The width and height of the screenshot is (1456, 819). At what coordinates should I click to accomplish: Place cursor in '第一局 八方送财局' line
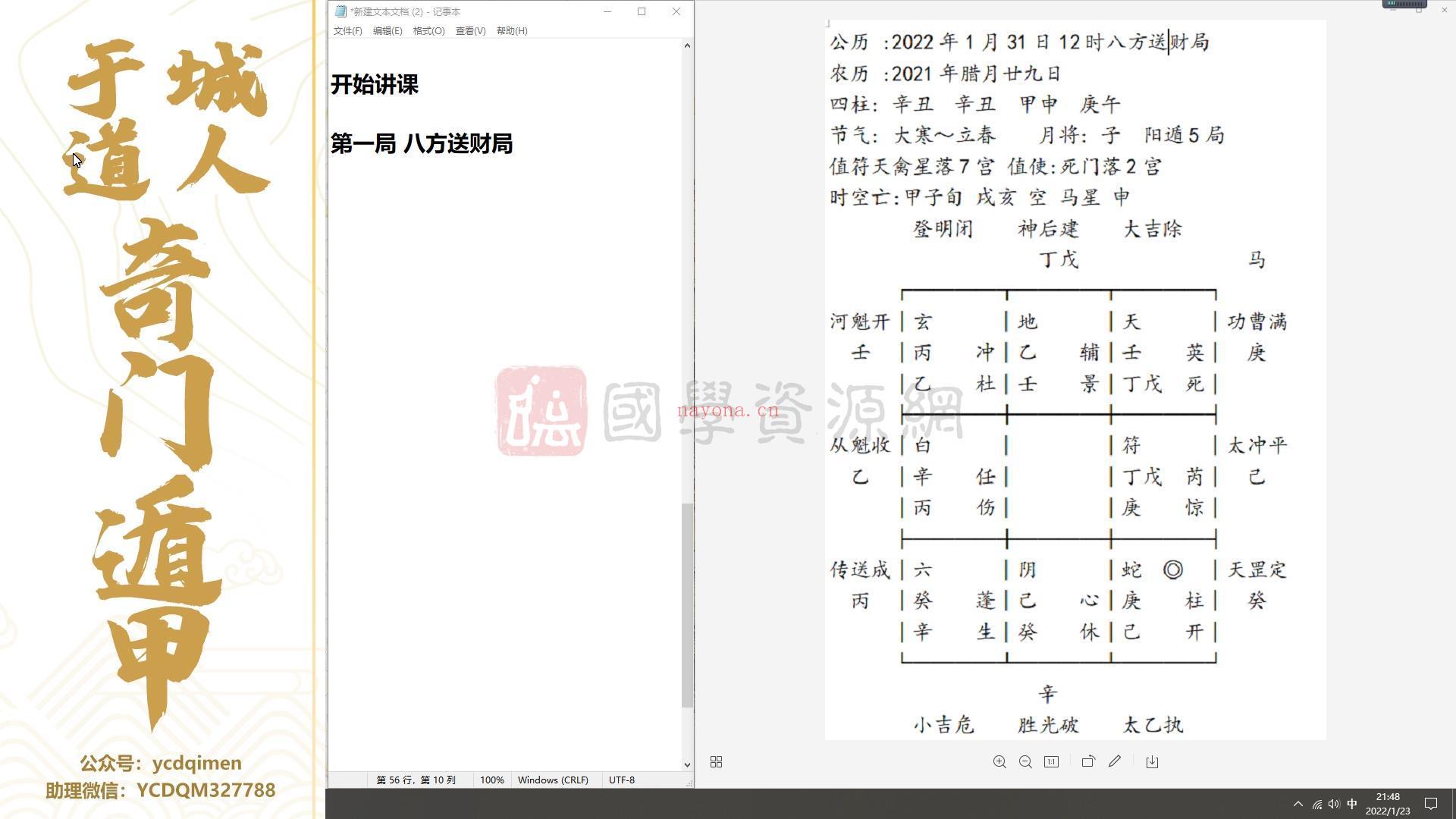coord(422,143)
